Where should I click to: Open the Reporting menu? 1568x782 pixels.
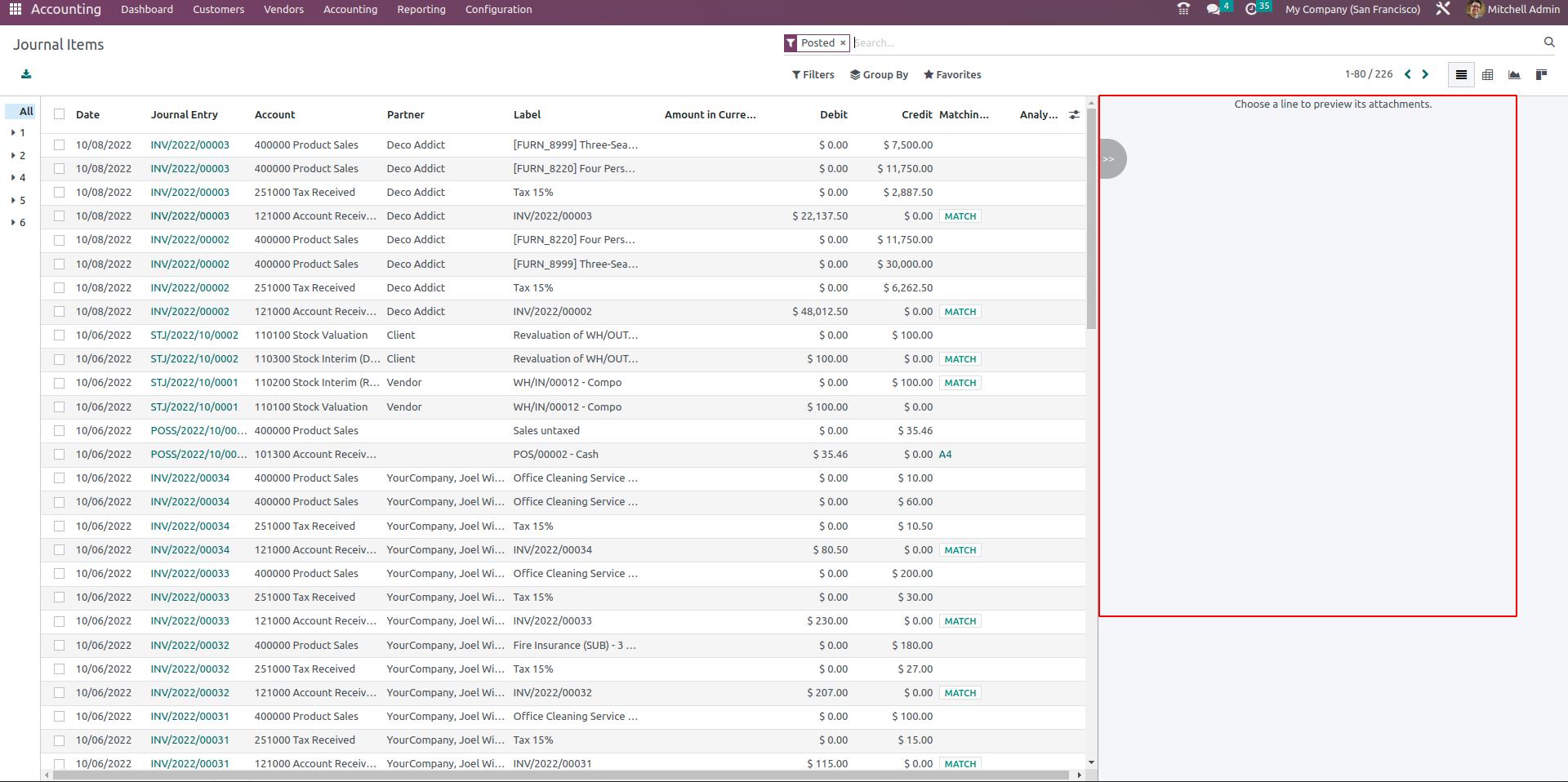pyautogui.click(x=421, y=10)
